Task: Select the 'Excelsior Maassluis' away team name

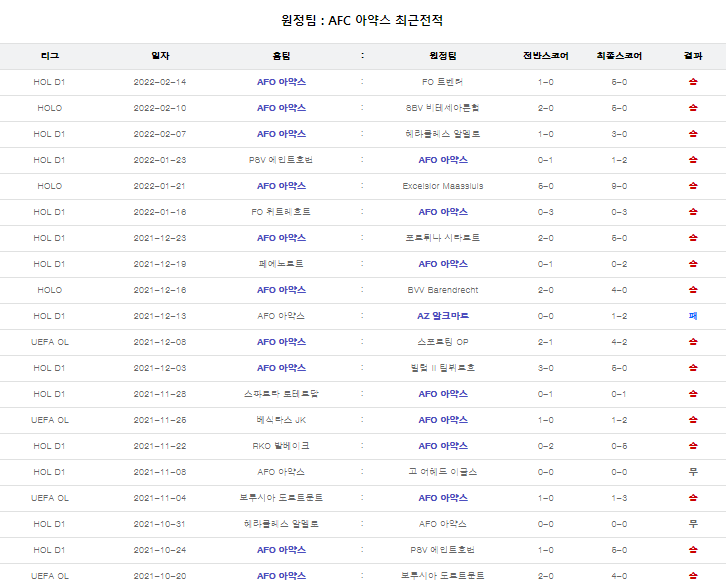Action: (443, 186)
